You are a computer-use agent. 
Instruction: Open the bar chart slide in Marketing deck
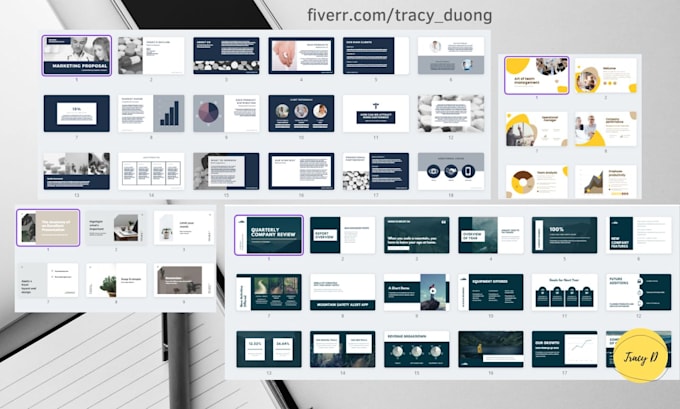(151, 113)
